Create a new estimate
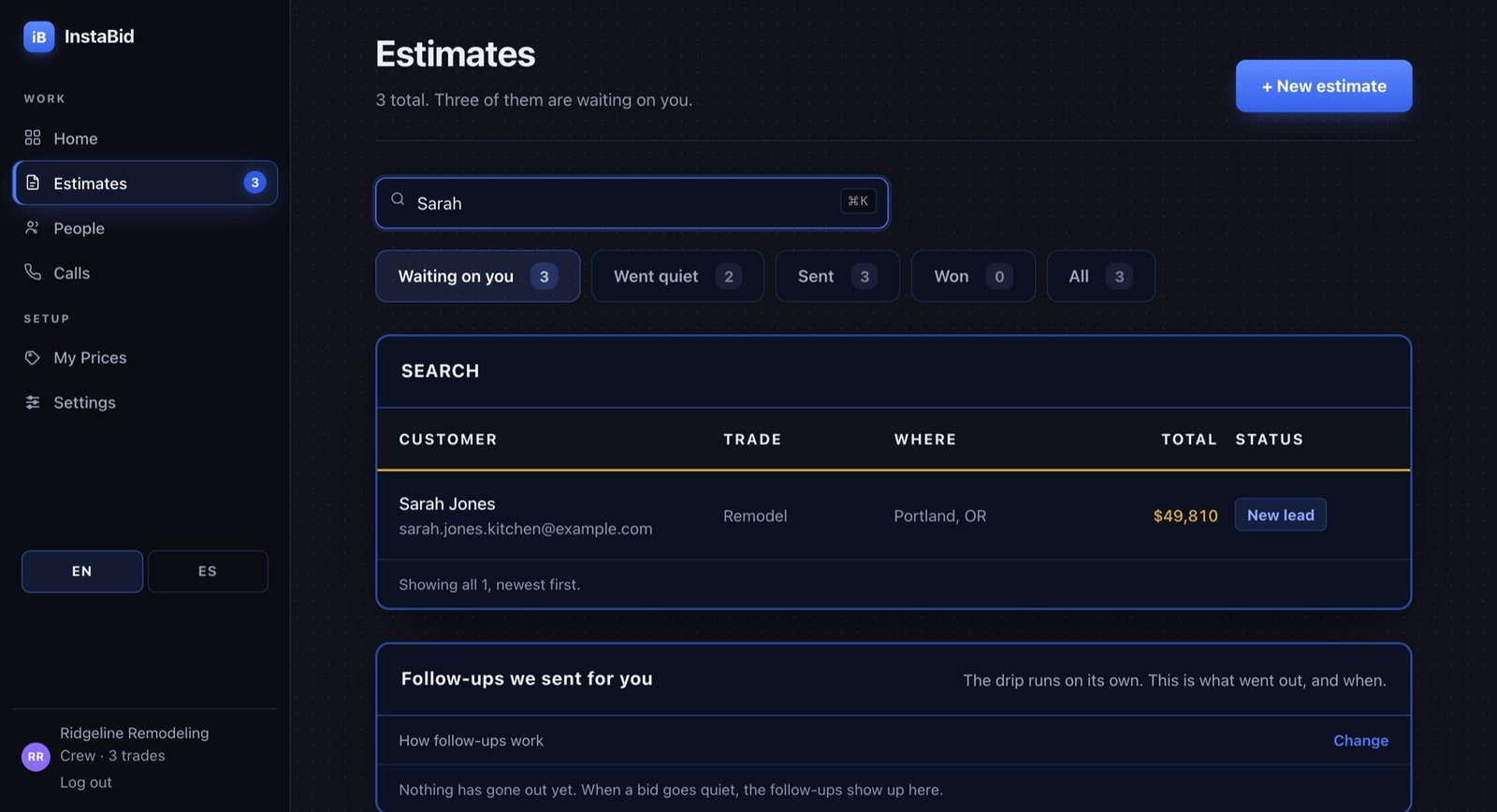The image size is (1497, 812). click(x=1324, y=86)
